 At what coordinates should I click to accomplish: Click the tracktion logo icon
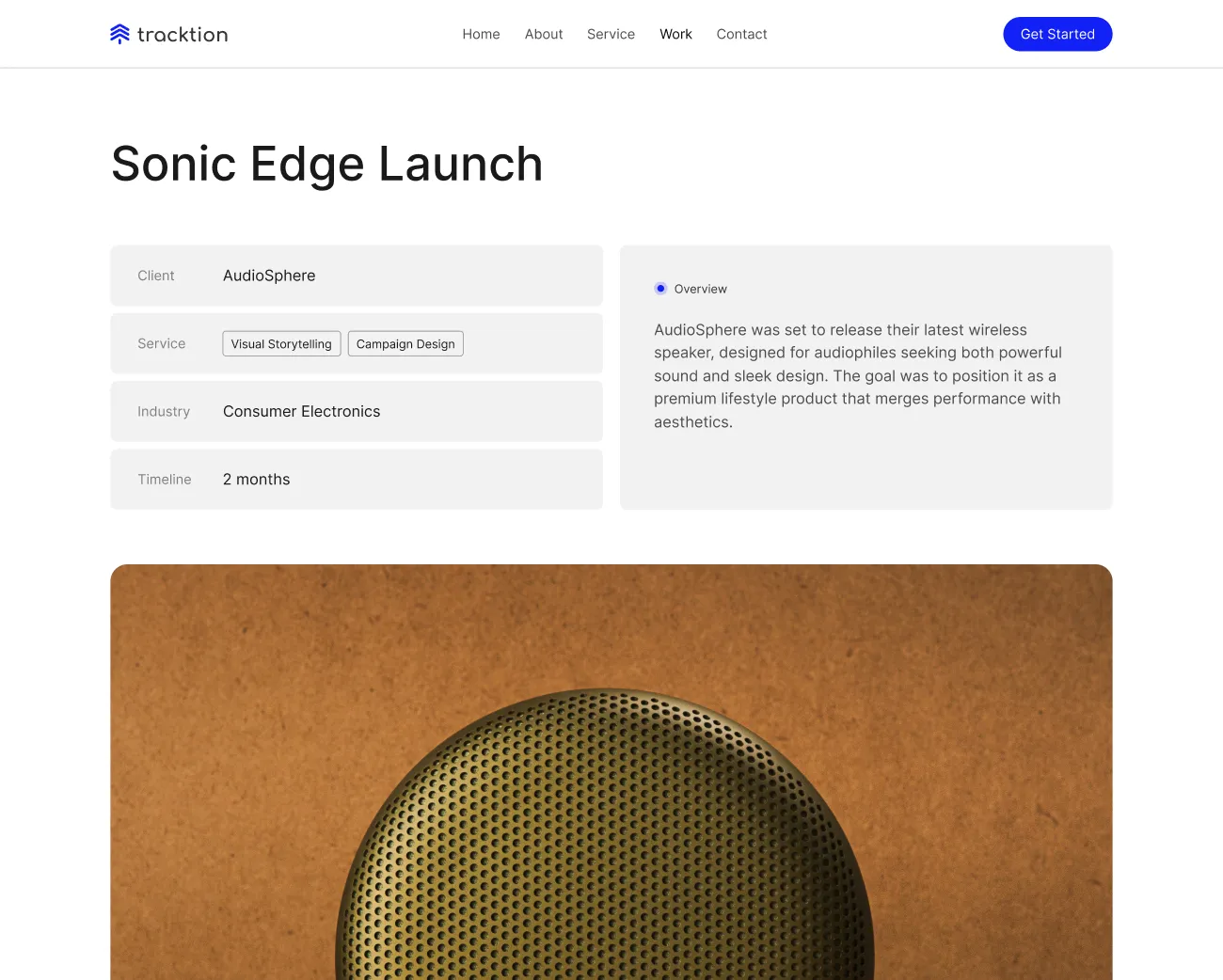(x=119, y=34)
